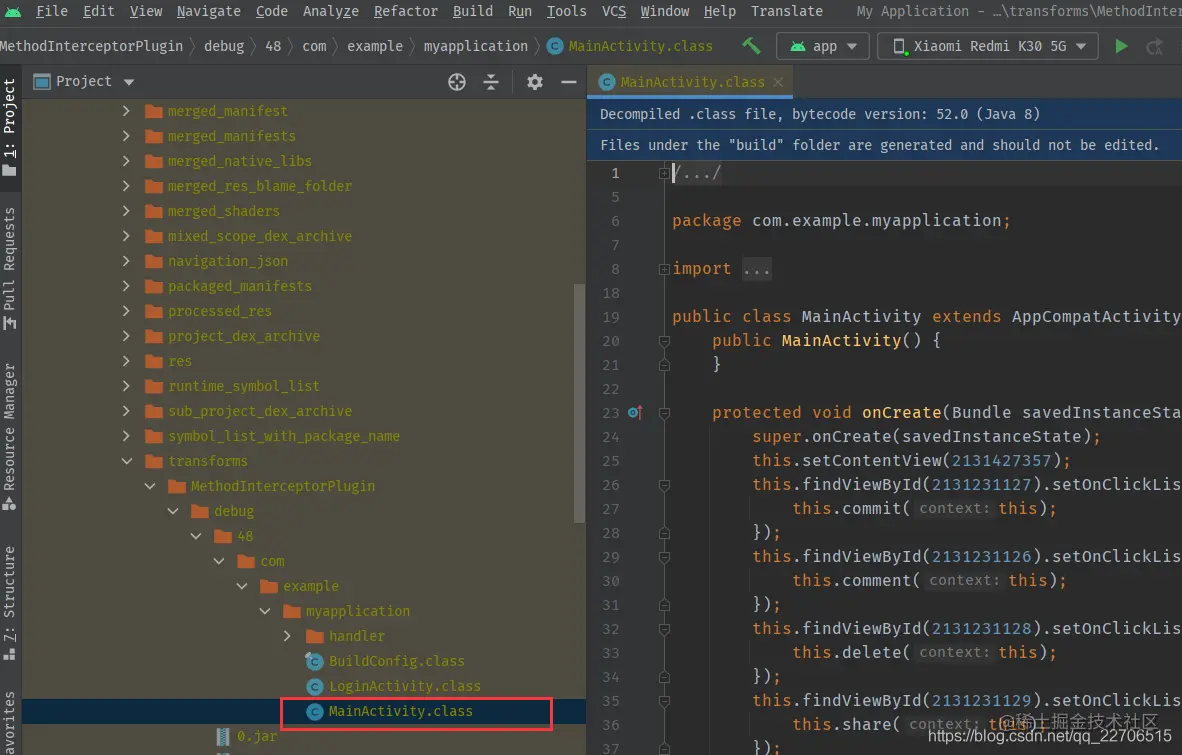Click the locate-in-project crosshair icon
The height and width of the screenshot is (755, 1182).
point(457,82)
